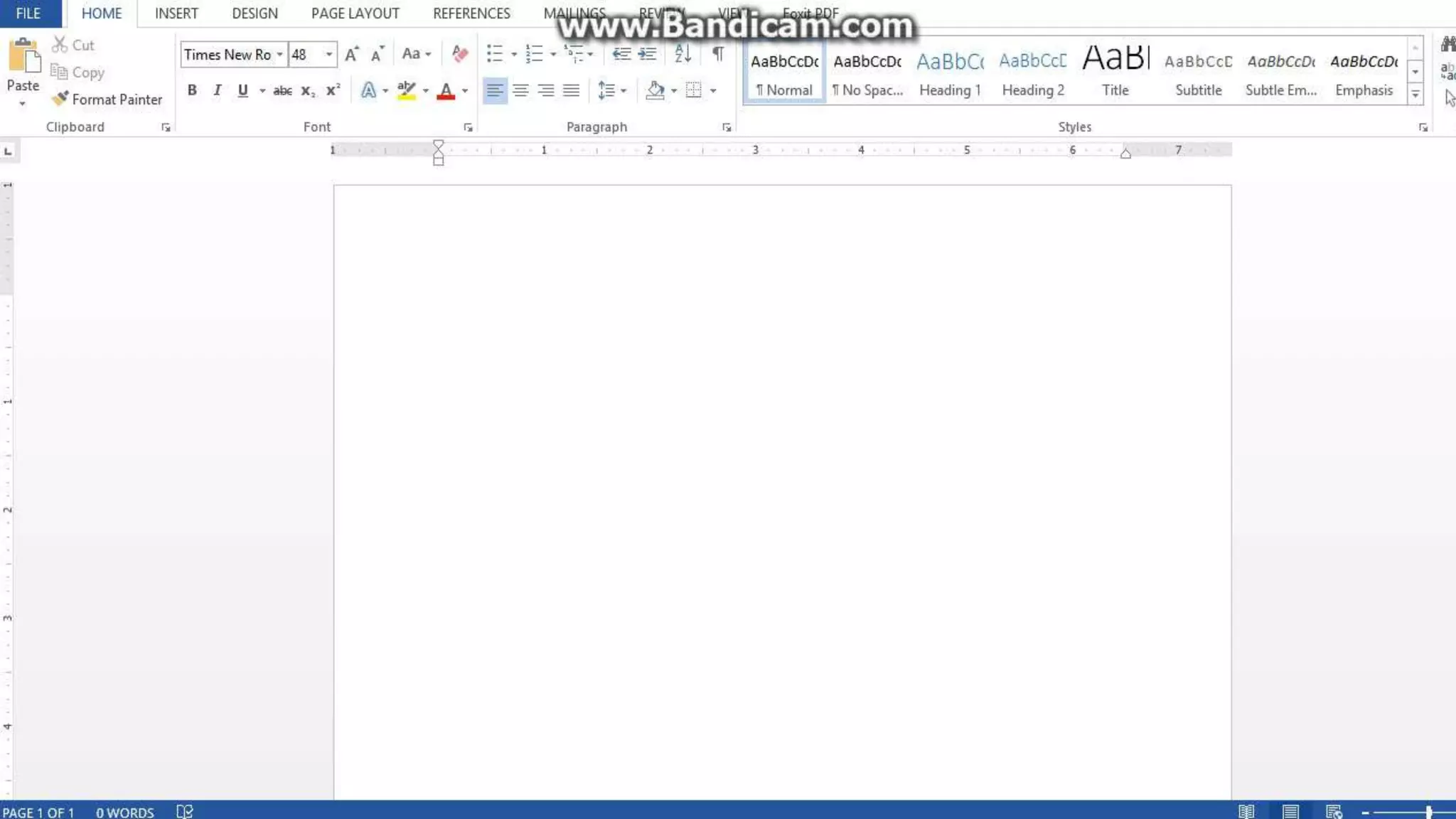Click the Increase Indent icon
Viewport: 1456px width, 819px height.
coord(647,54)
